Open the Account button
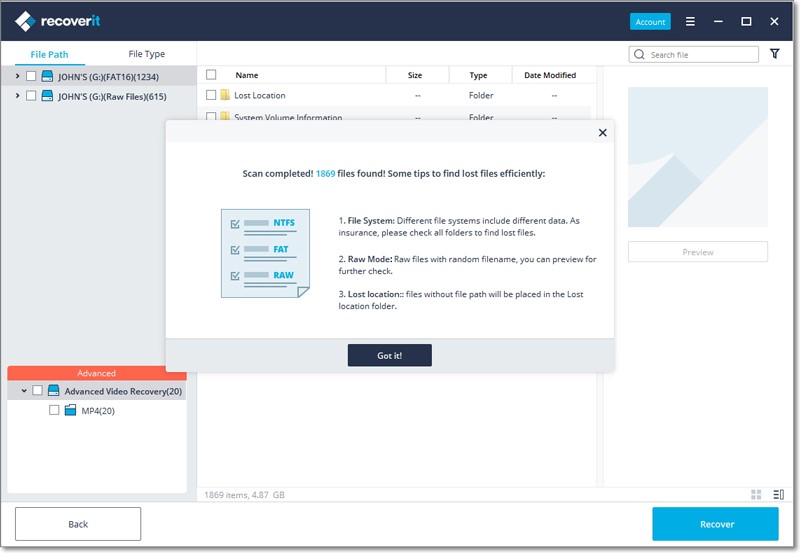800x553 pixels. pos(650,21)
